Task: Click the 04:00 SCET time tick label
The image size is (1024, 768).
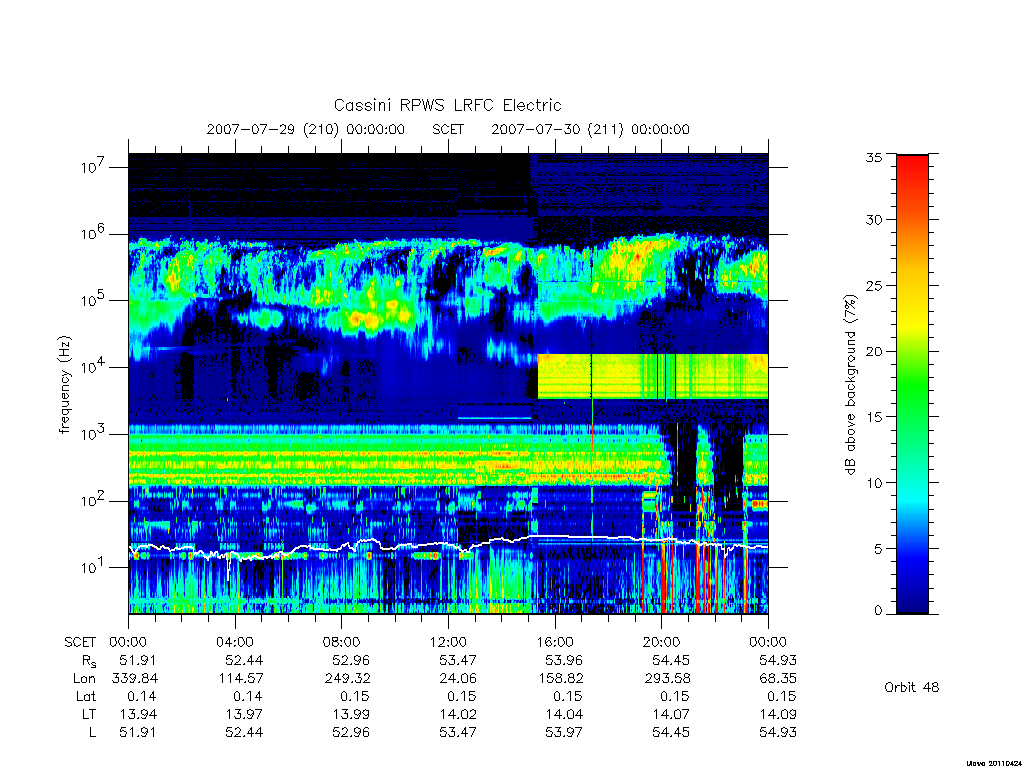Action: point(235,642)
